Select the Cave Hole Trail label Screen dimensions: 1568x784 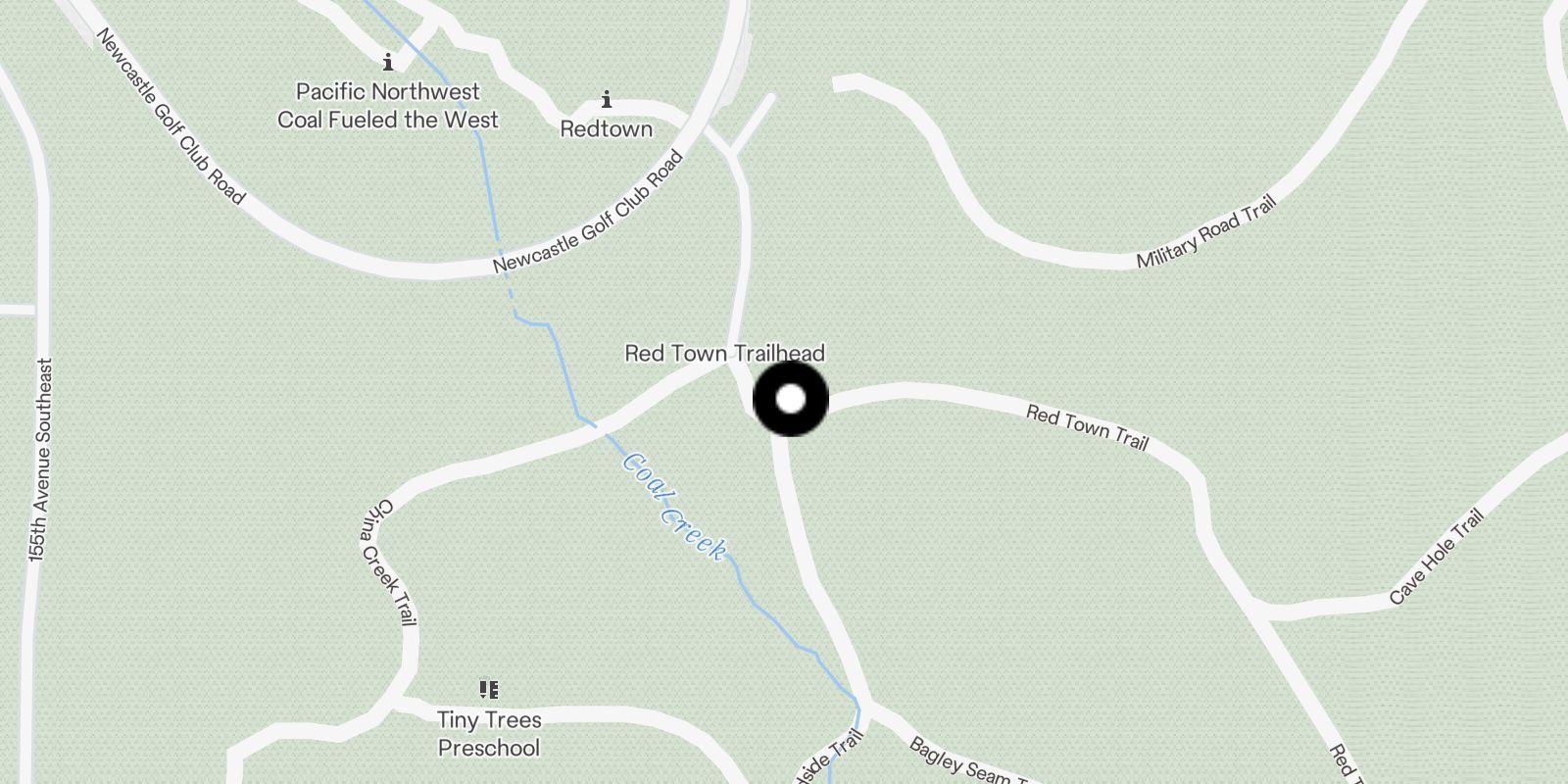coord(1437,557)
